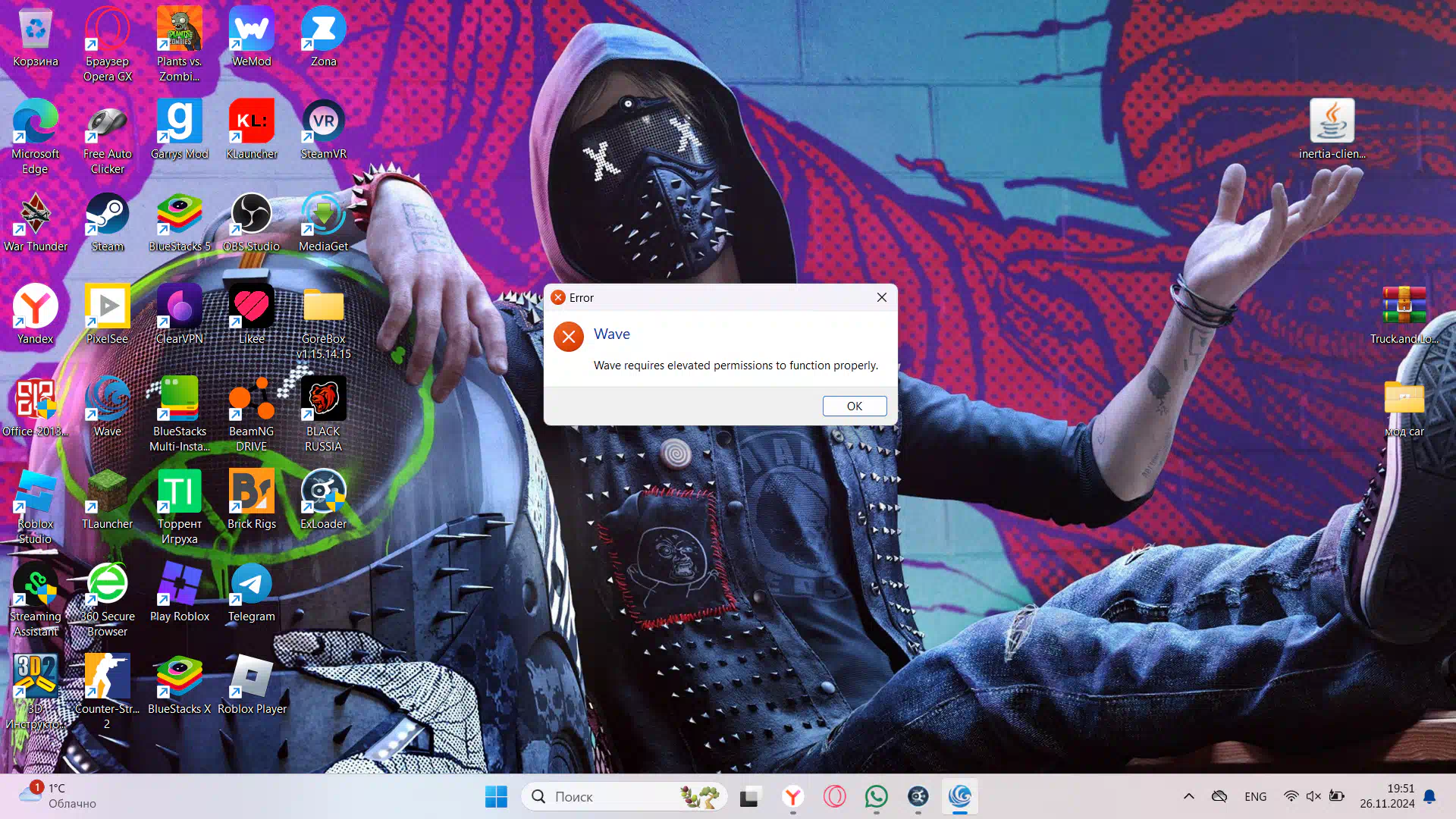Select the BlueStacks X icon
The width and height of the screenshot is (1456, 819).
[180, 684]
